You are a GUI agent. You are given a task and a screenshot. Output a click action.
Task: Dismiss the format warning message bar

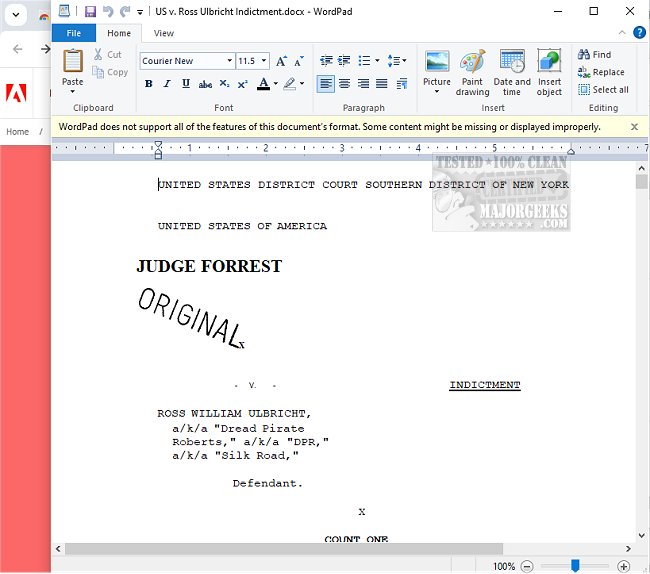point(634,127)
